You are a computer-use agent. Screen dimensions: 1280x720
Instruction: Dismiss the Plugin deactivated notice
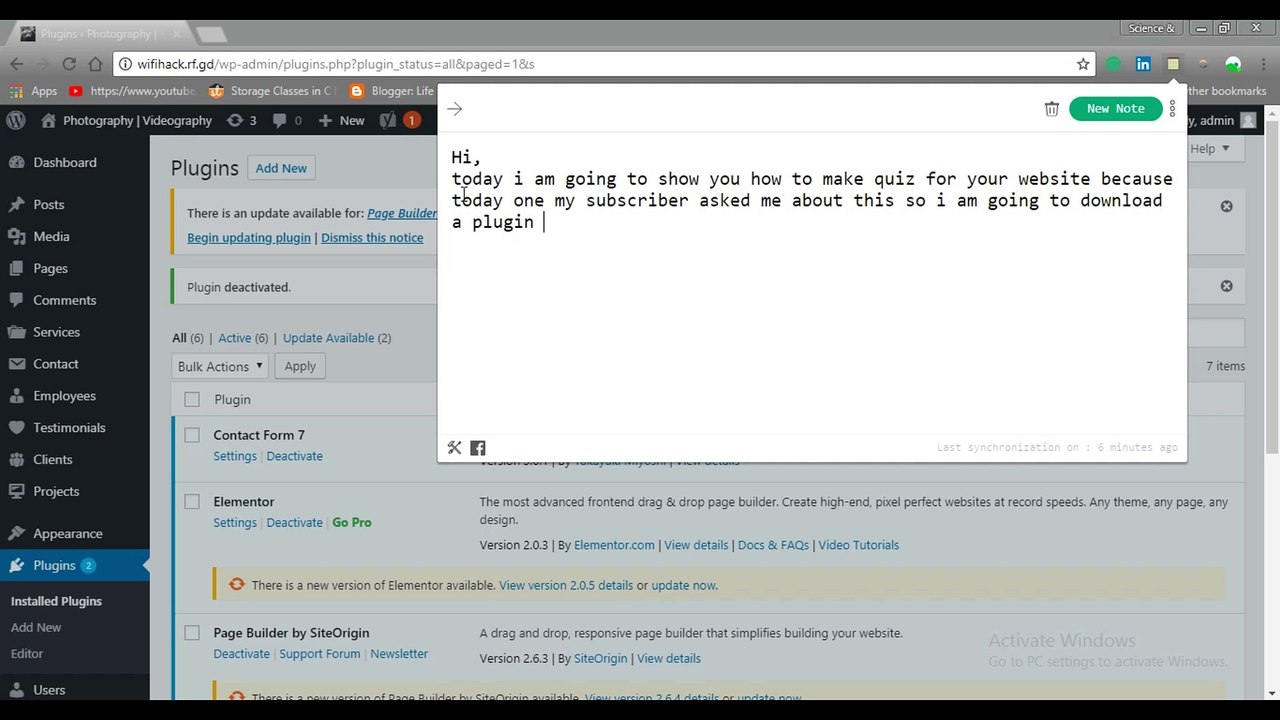[1226, 286]
